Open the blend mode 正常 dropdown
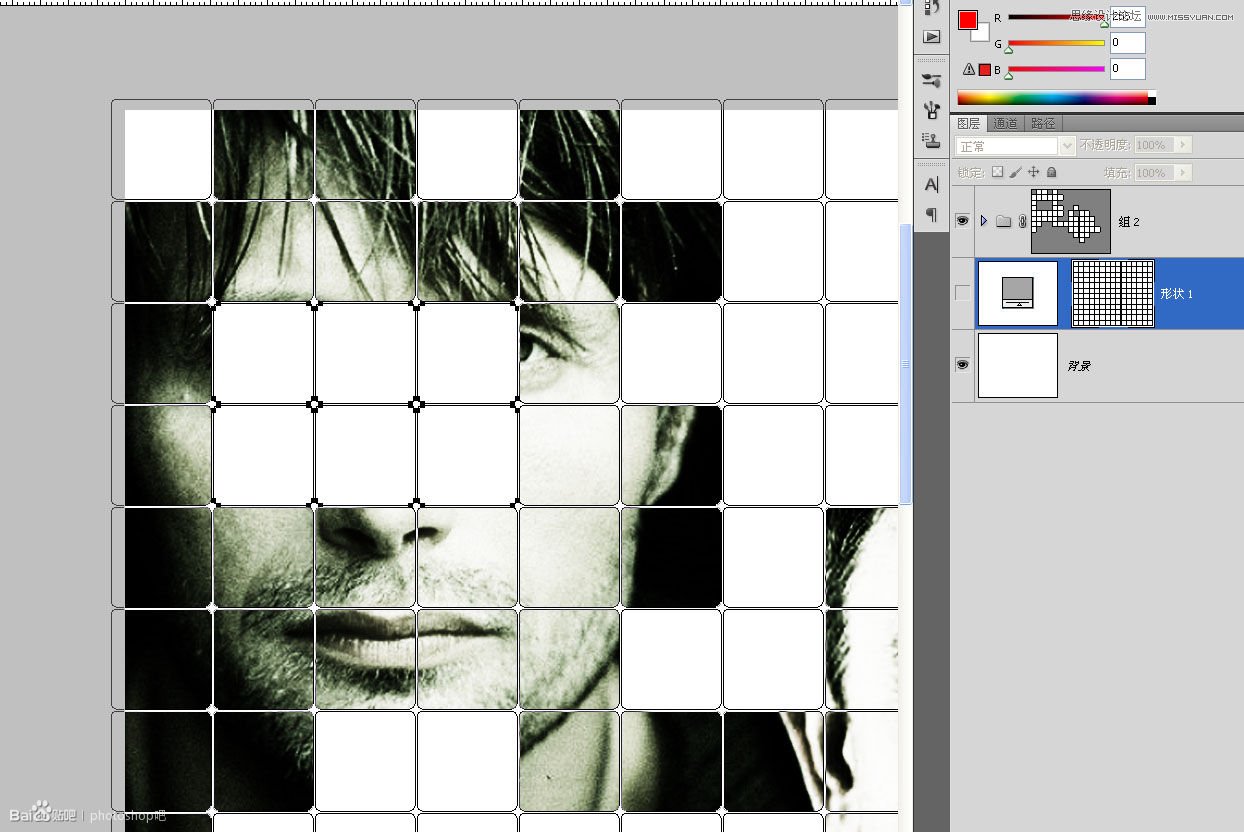The image size is (1244, 832). pyautogui.click(x=1016, y=146)
